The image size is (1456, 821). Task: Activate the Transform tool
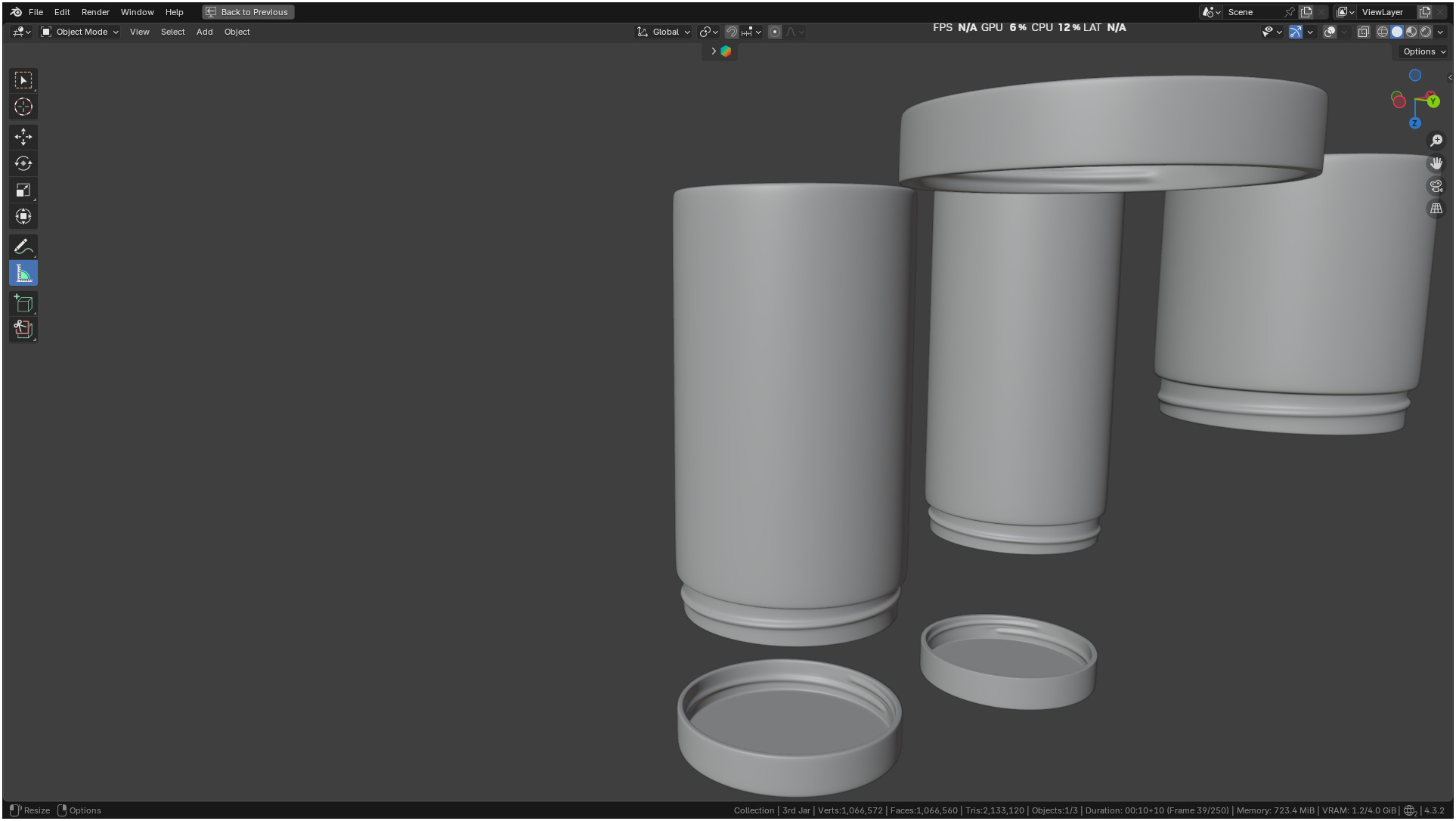click(x=23, y=216)
